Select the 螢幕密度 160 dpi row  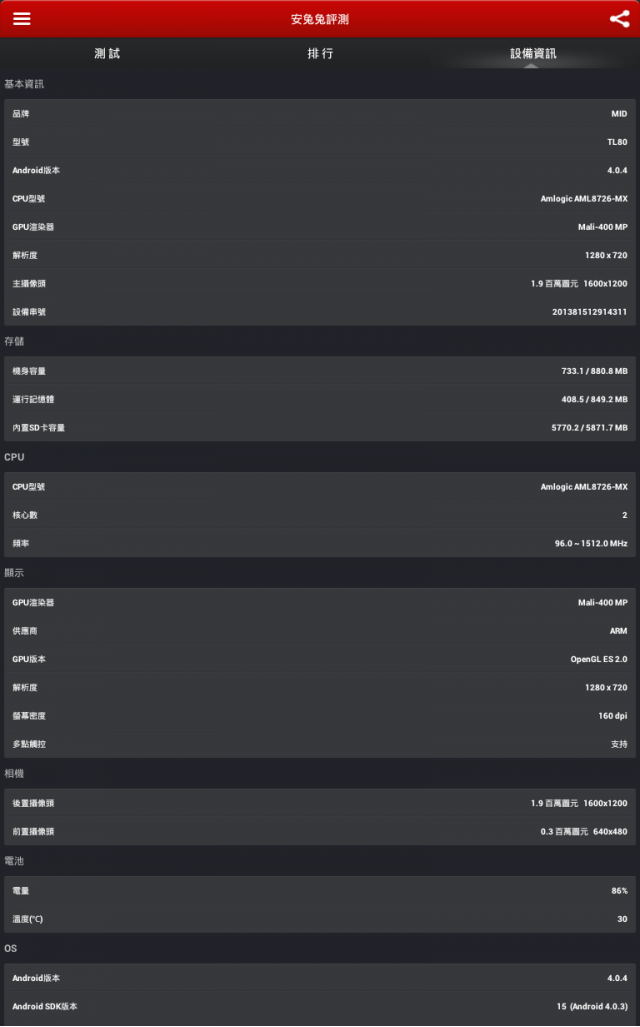pyautogui.click(x=320, y=716)
